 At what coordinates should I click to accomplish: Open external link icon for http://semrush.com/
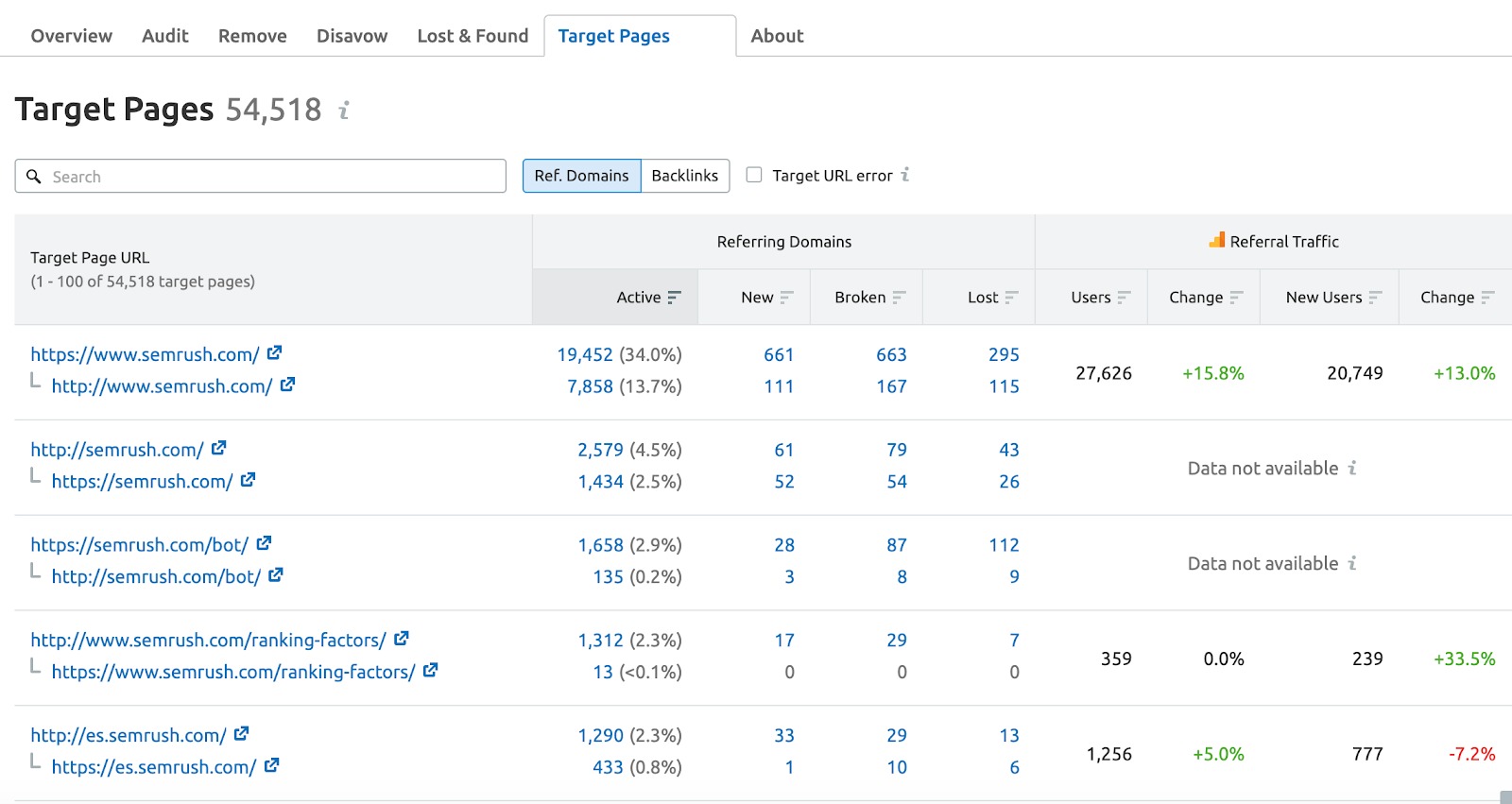point(218,449)
